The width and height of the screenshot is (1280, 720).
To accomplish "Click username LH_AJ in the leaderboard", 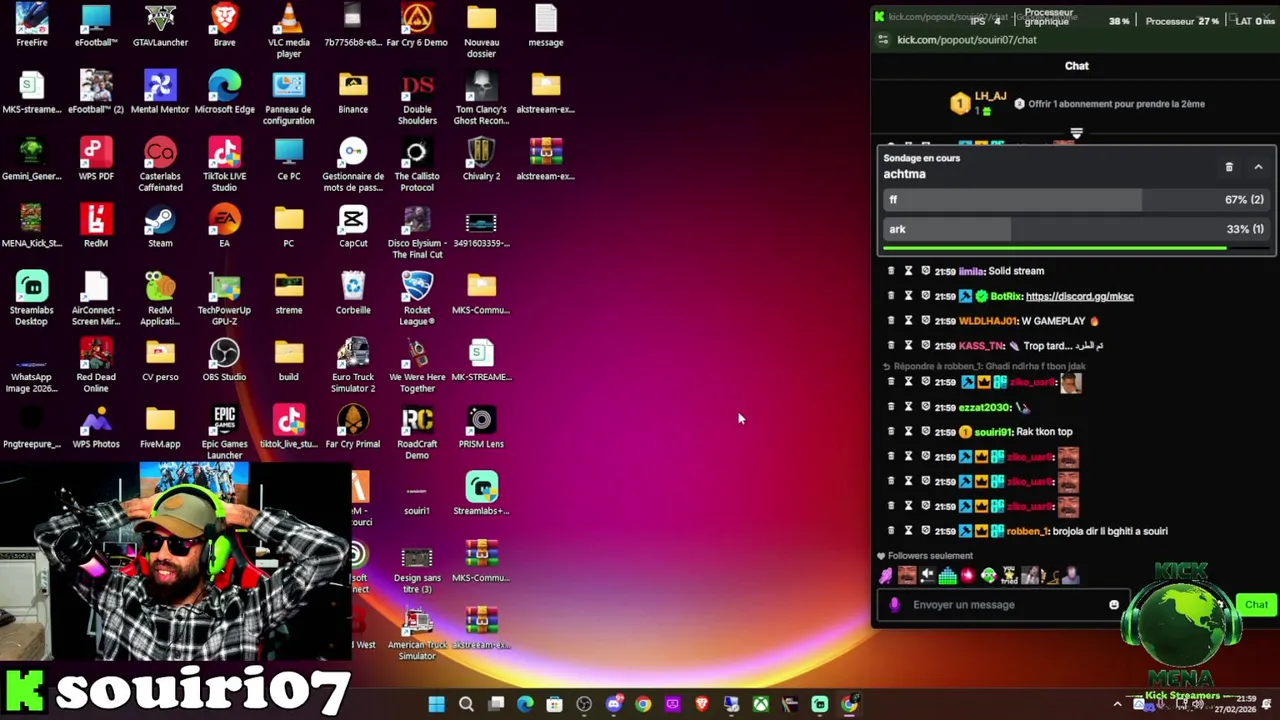I will coord(990,97).
